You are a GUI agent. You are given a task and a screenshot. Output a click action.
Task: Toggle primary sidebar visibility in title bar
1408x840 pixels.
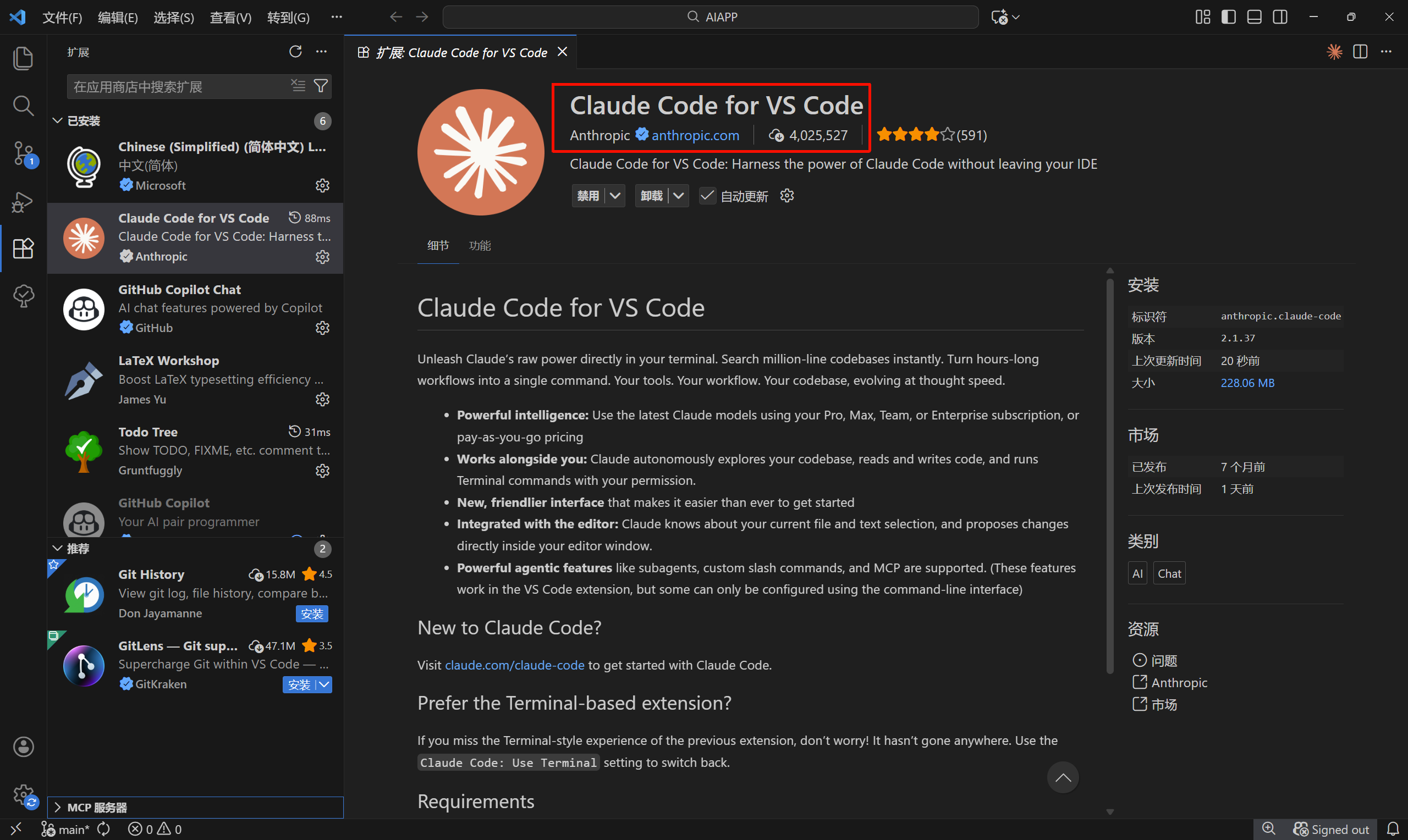coord(1228,17)
